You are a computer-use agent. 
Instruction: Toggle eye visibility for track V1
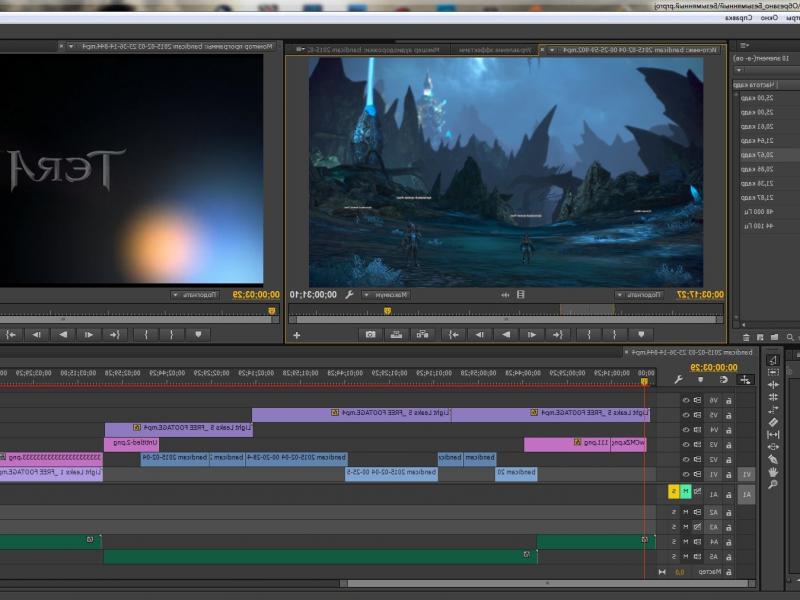click(x=686, y=474)
